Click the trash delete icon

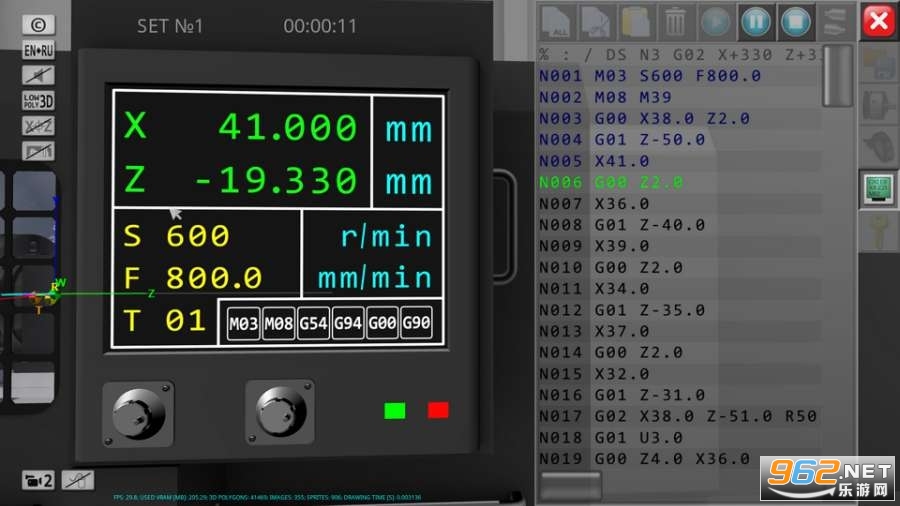coord(675,21)
